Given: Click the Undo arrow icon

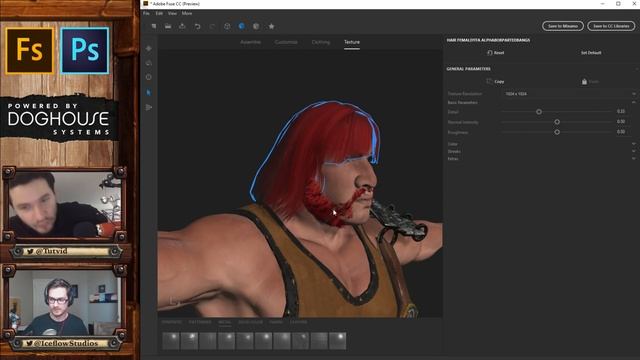Looking at the screenshot, I should (197, 26).
